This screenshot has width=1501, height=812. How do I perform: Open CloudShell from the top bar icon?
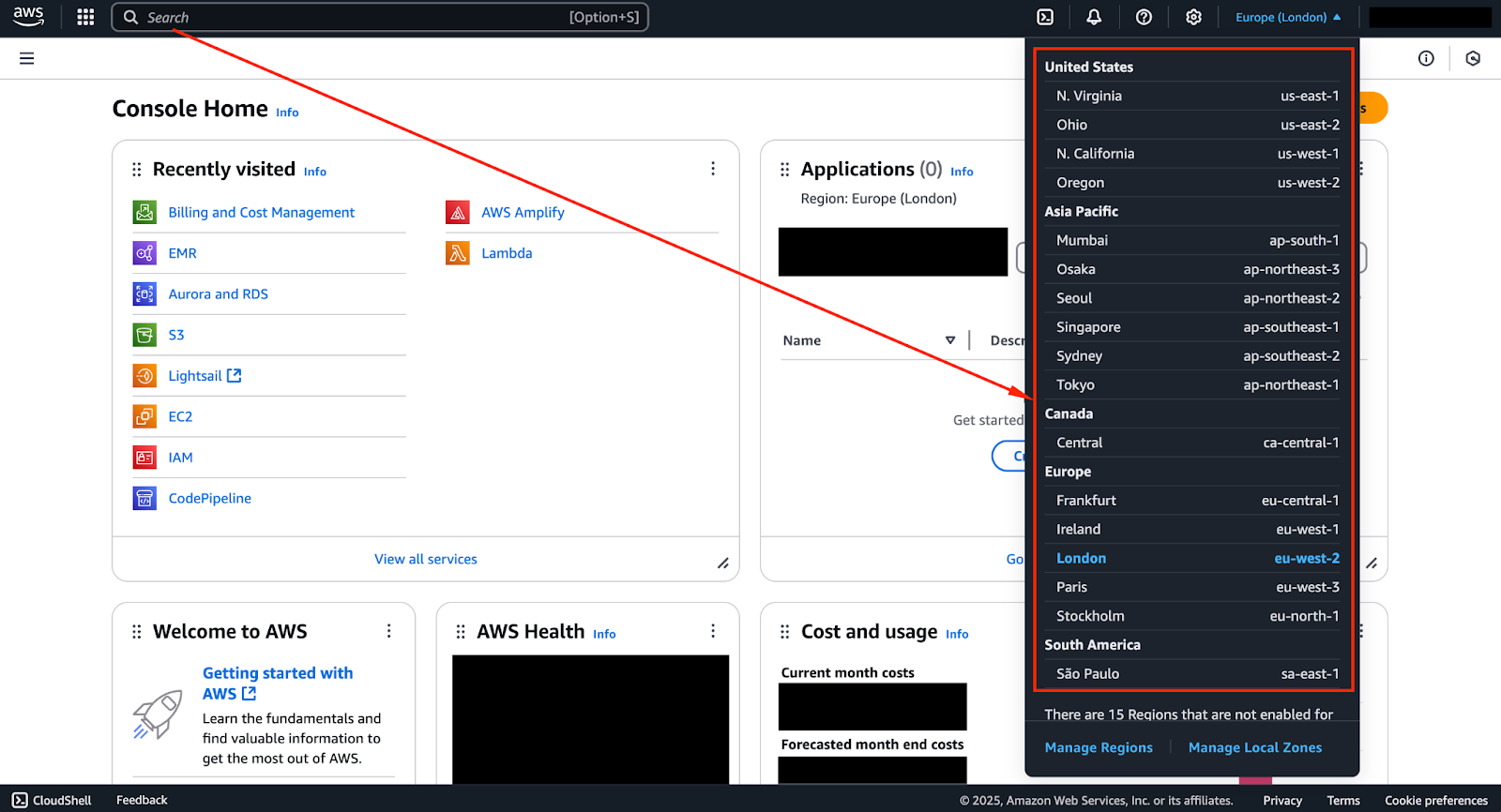pyautogui.click(x=1045, y=17)
